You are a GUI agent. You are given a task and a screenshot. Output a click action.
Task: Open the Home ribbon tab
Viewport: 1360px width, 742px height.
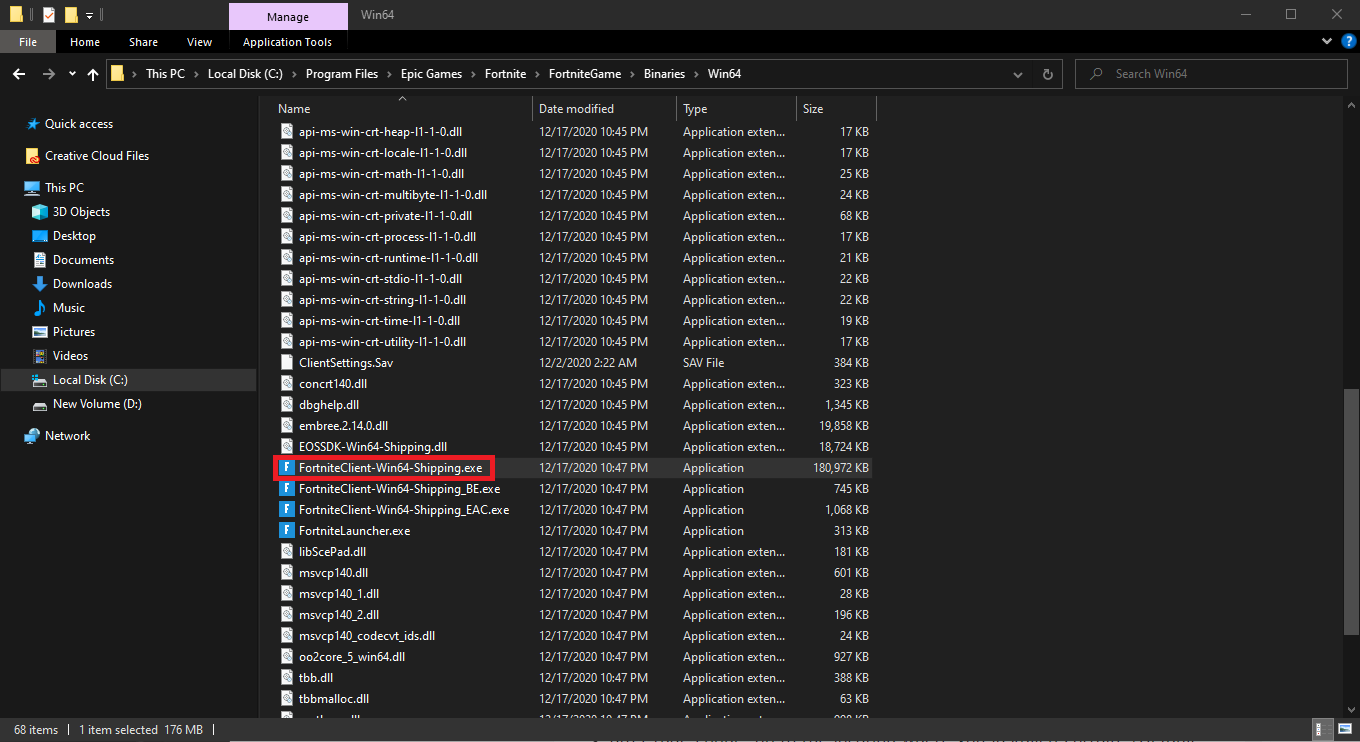click(85, 42)
